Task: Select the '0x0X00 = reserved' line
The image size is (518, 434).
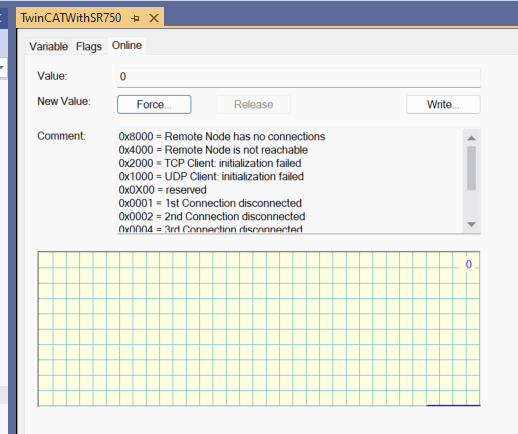Action: (163, 190)
